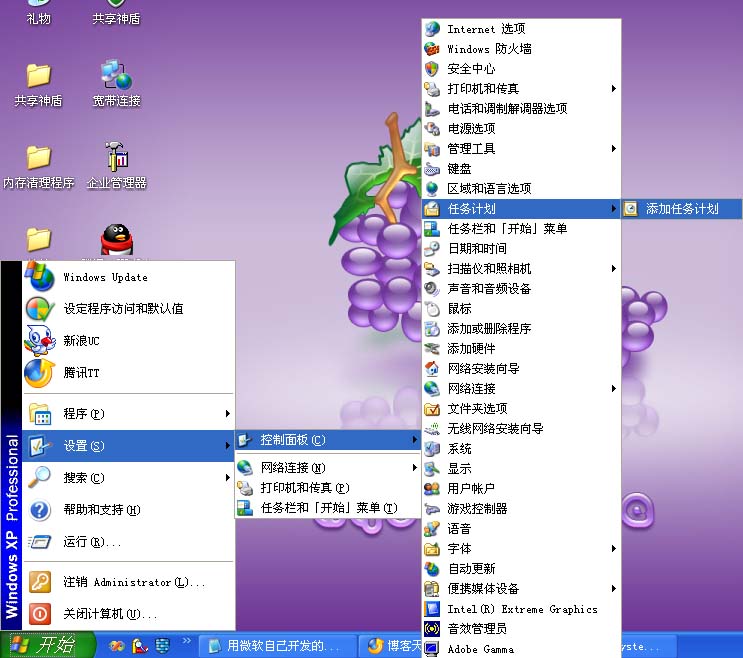The width and height of the screenshot is (743, 658).
Task: Expand the 网络连接 control panel submenu arrow
Action: [x=614, y=388]
